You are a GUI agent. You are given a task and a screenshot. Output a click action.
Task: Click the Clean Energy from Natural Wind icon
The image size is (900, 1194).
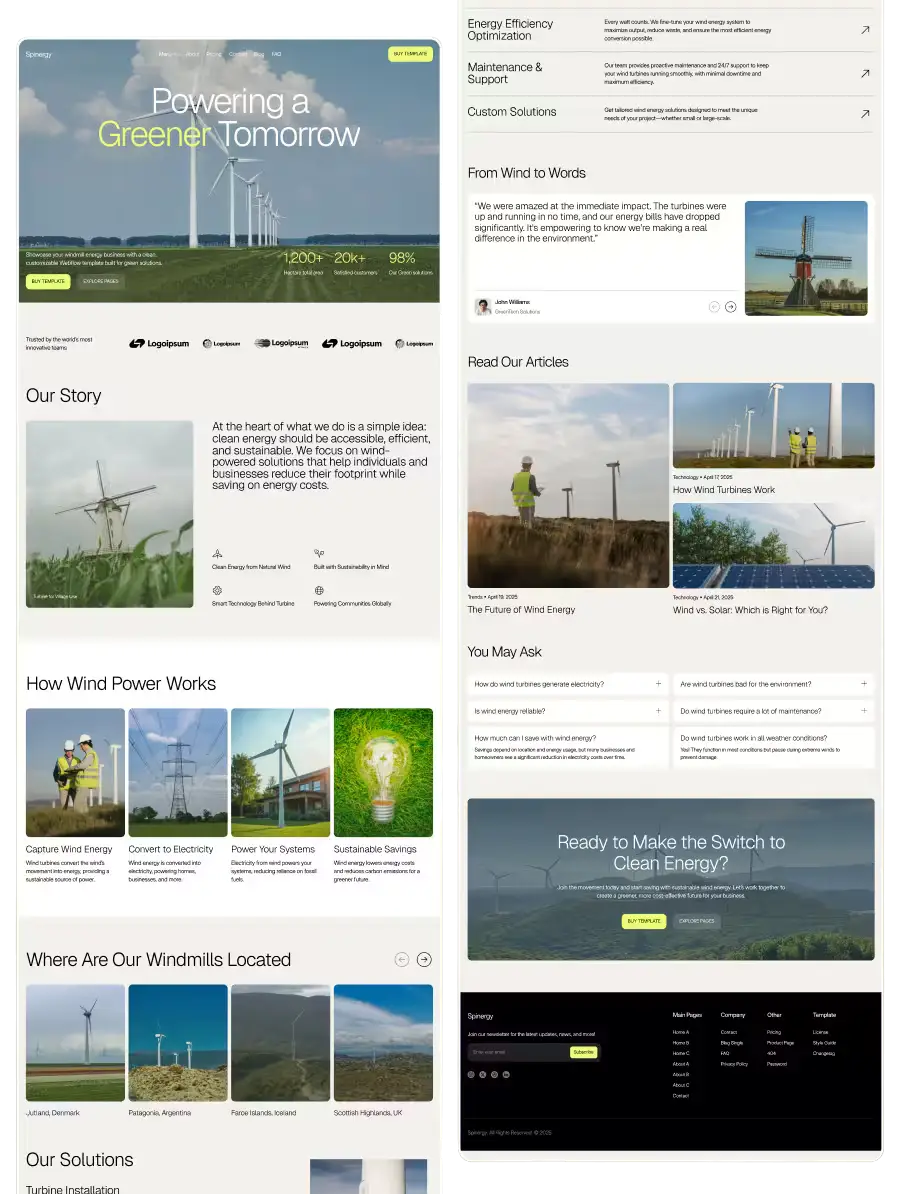click(217, 552)
